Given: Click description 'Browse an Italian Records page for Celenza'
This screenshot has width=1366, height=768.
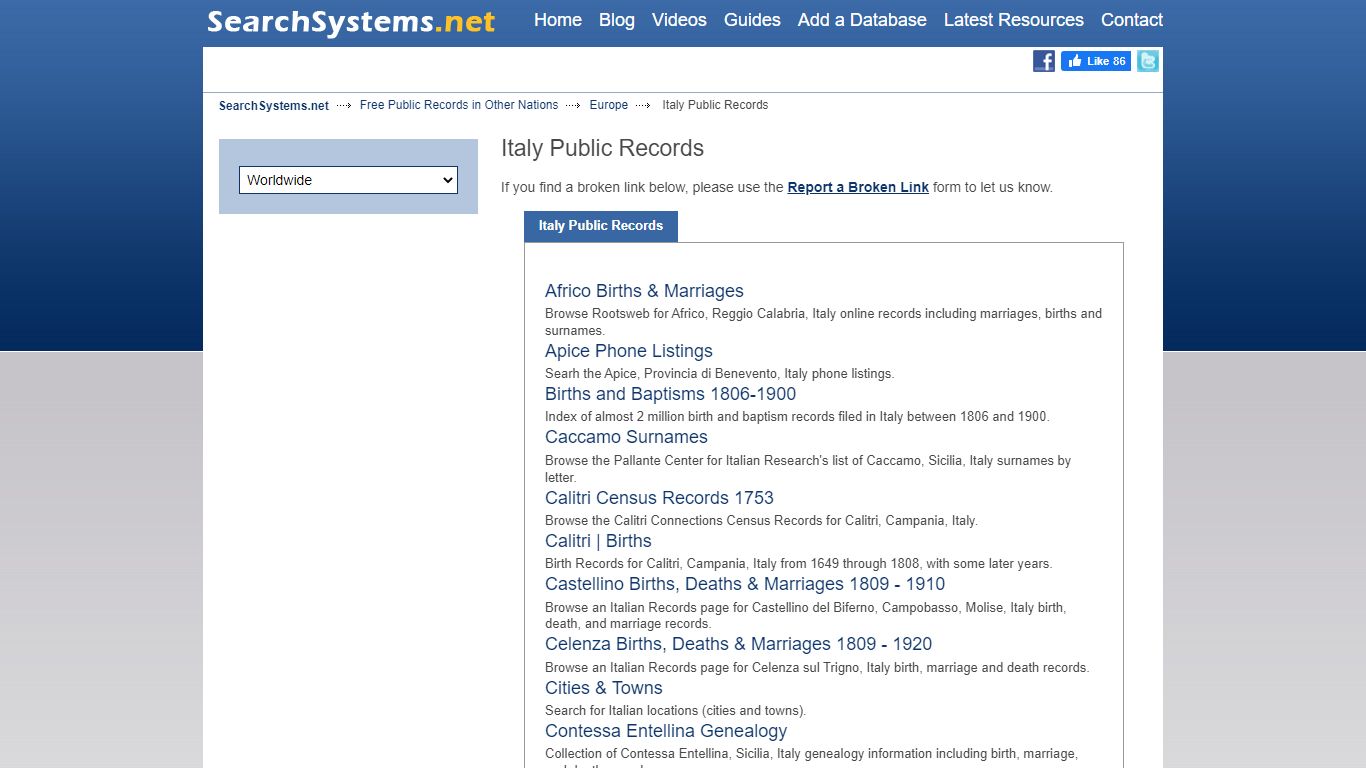Looking at the screenshot, I should 817,668.
